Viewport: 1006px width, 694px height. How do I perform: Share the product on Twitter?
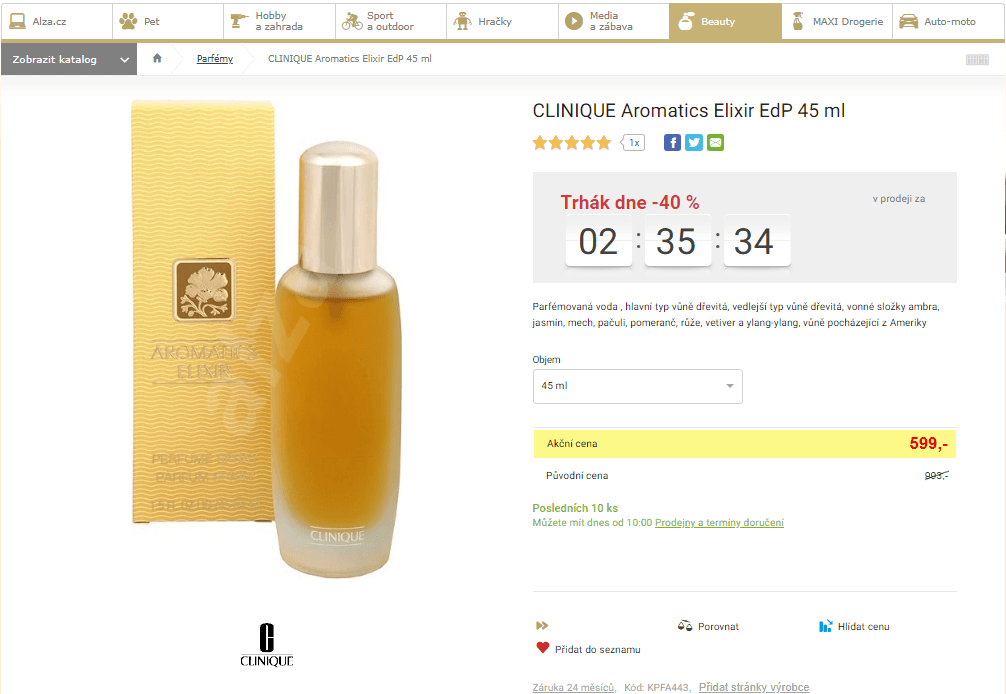click(x=693, y=142)
